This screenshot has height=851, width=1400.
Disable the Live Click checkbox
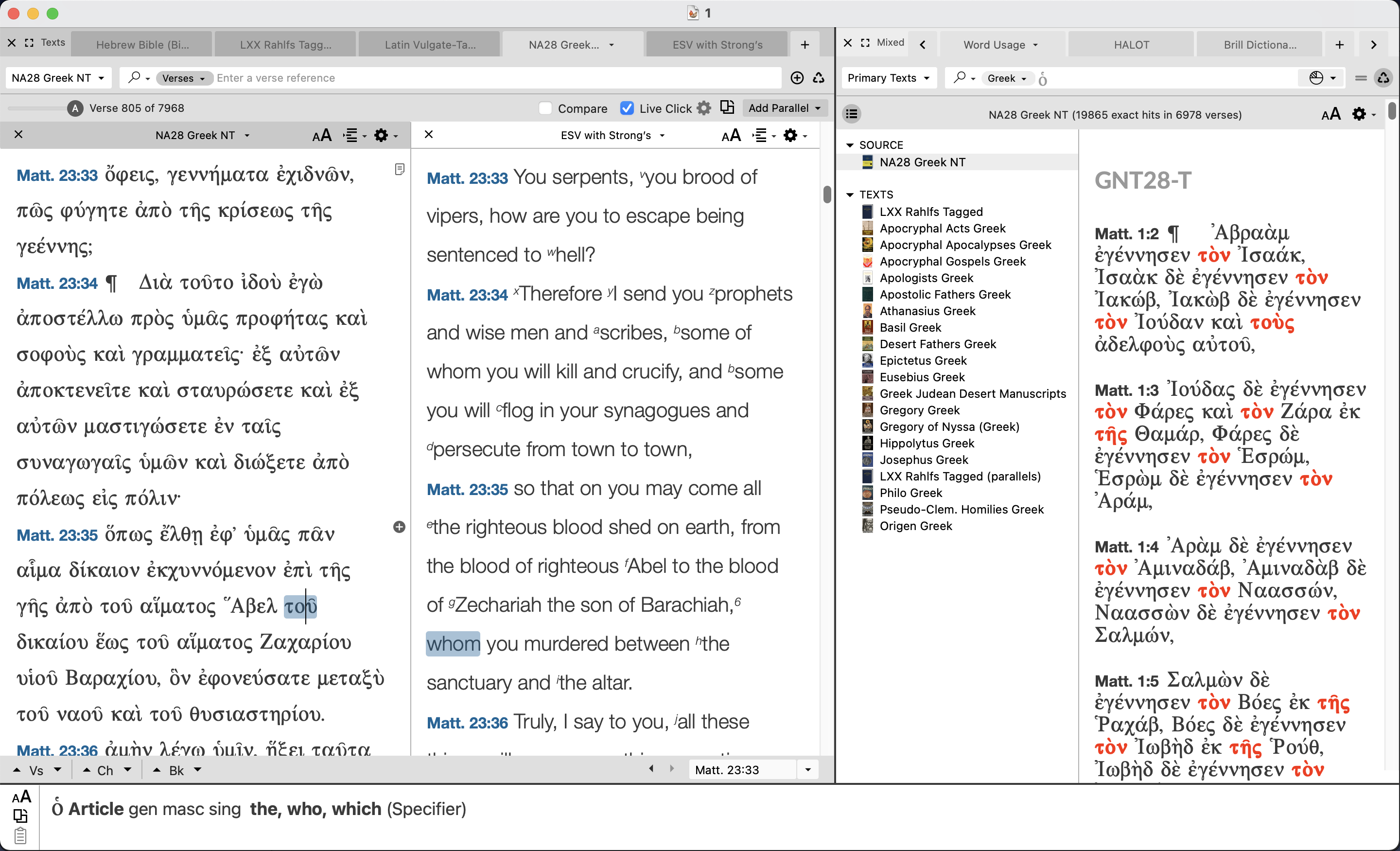627,107
